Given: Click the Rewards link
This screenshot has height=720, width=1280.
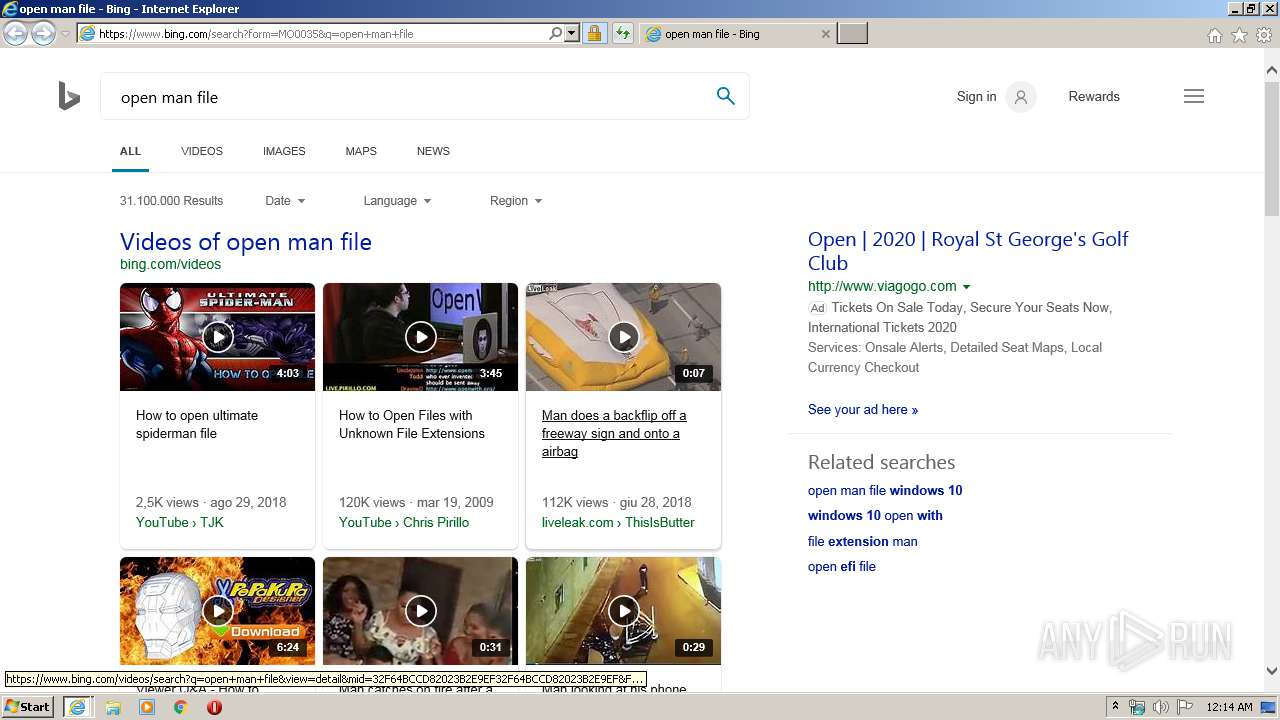Looking at the screenshot, I should [1094, 97].
